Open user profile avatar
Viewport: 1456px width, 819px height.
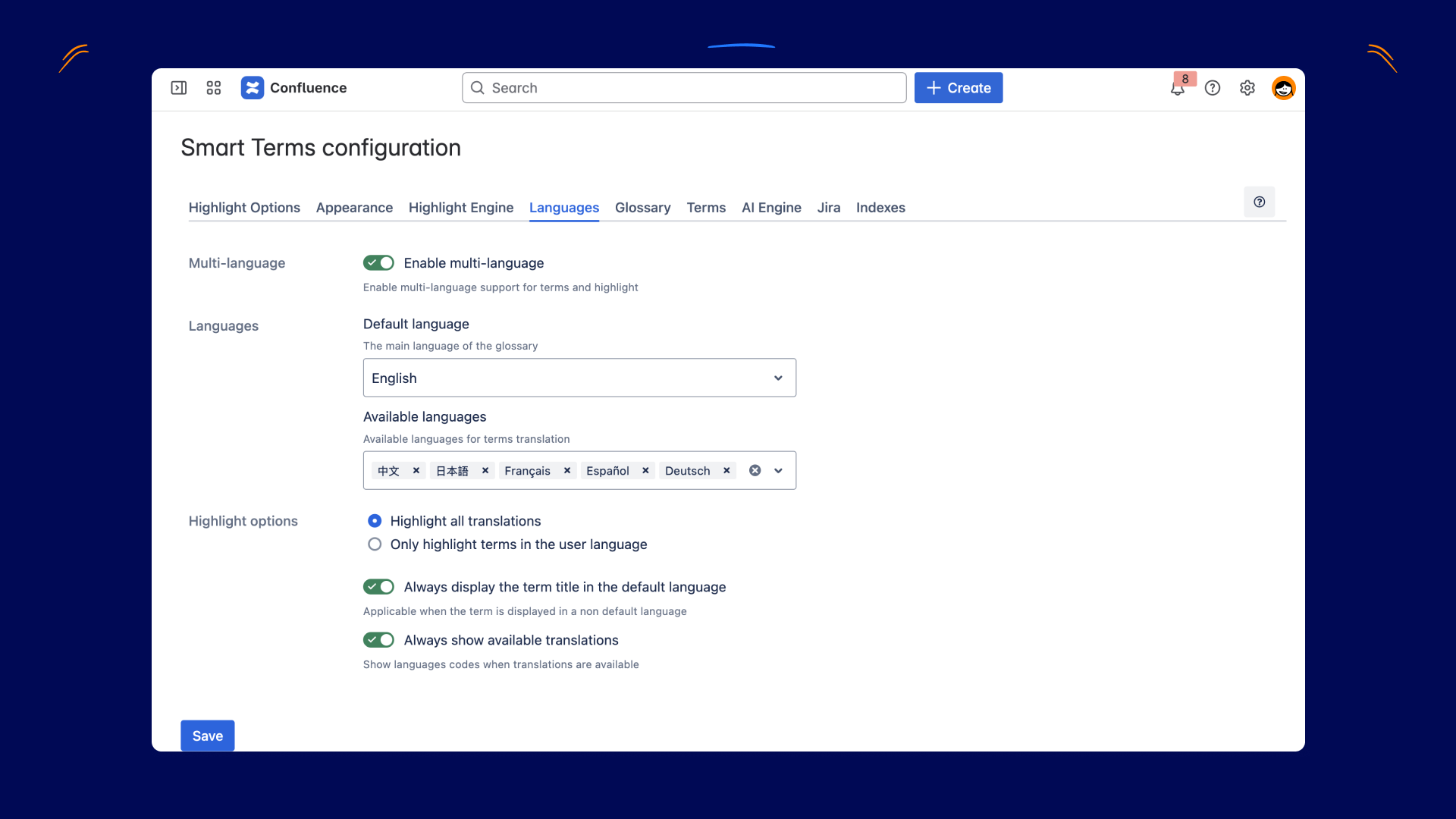[1283, 88]
